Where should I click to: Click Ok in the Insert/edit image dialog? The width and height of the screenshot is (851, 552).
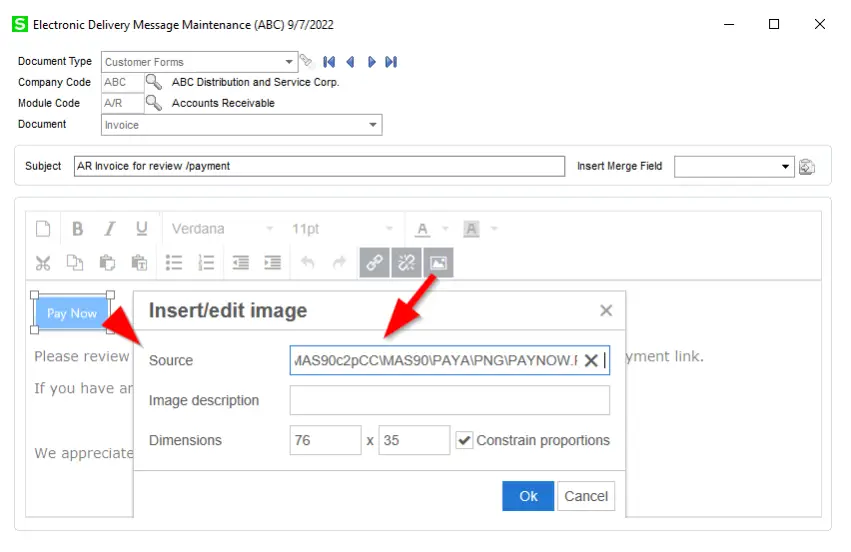pos(528,496)
